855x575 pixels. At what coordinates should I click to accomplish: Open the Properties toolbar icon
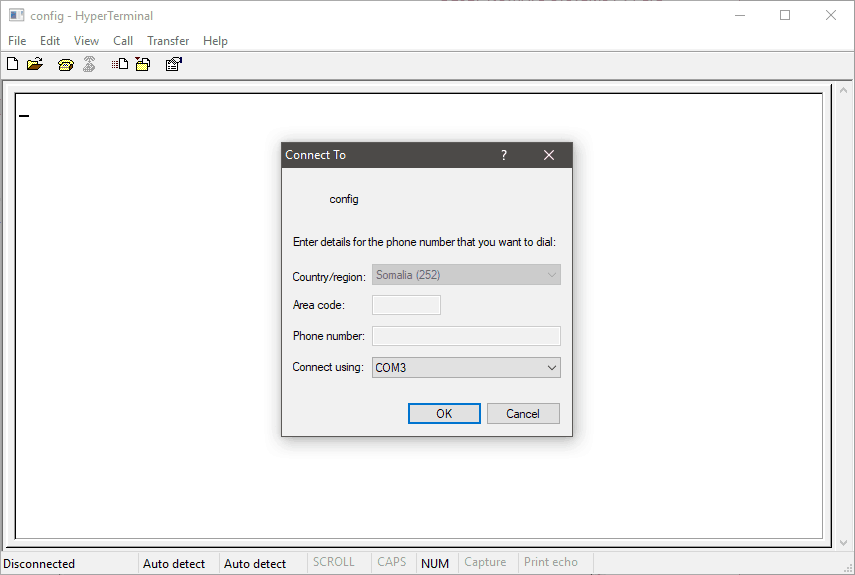(x=173, y=65)
